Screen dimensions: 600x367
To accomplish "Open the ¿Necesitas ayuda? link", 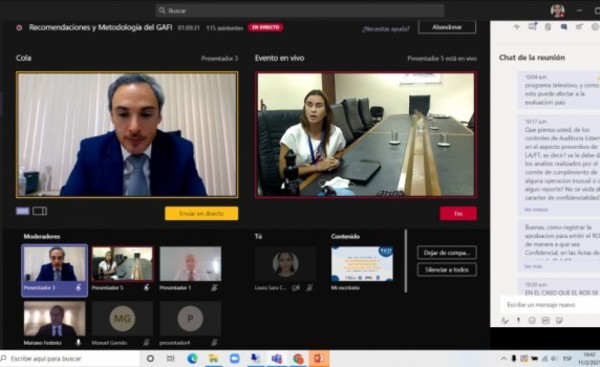I will (x=385, y=29).
